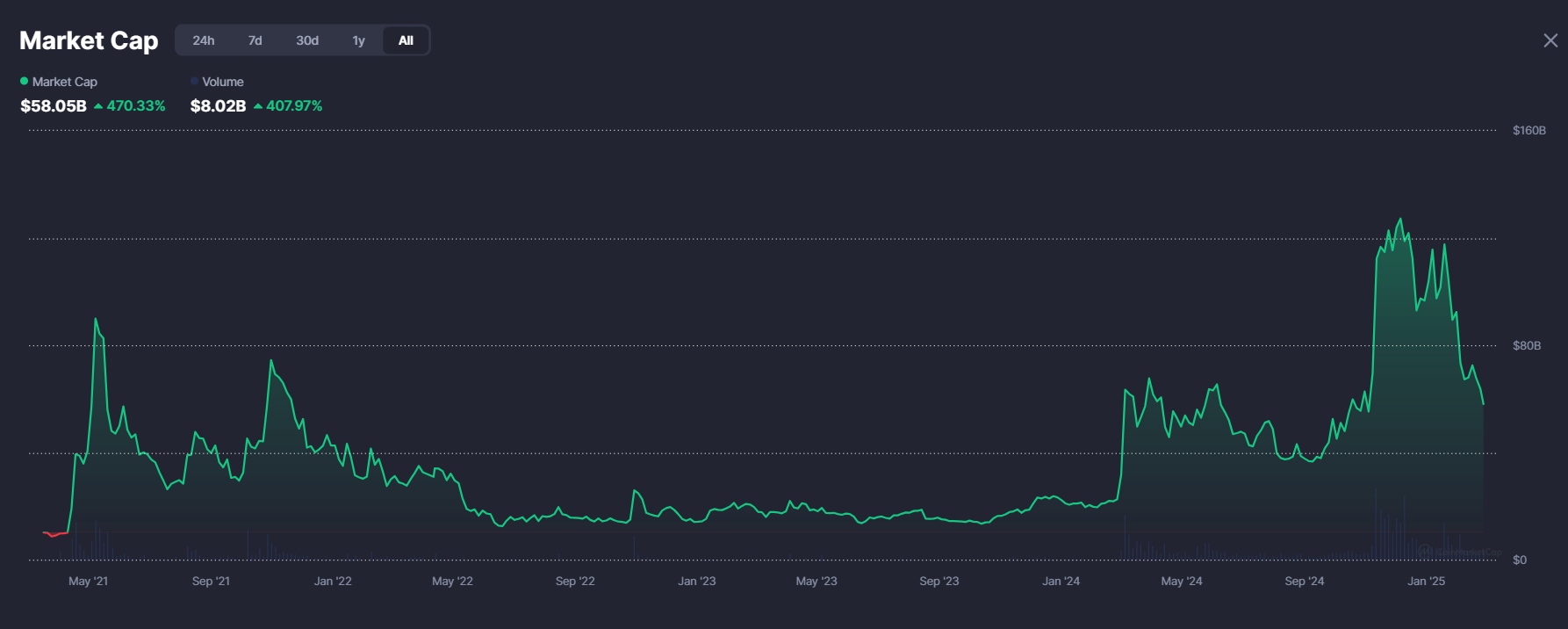
Task: Click the $8.02B volume value
Action: coord(218,105)
